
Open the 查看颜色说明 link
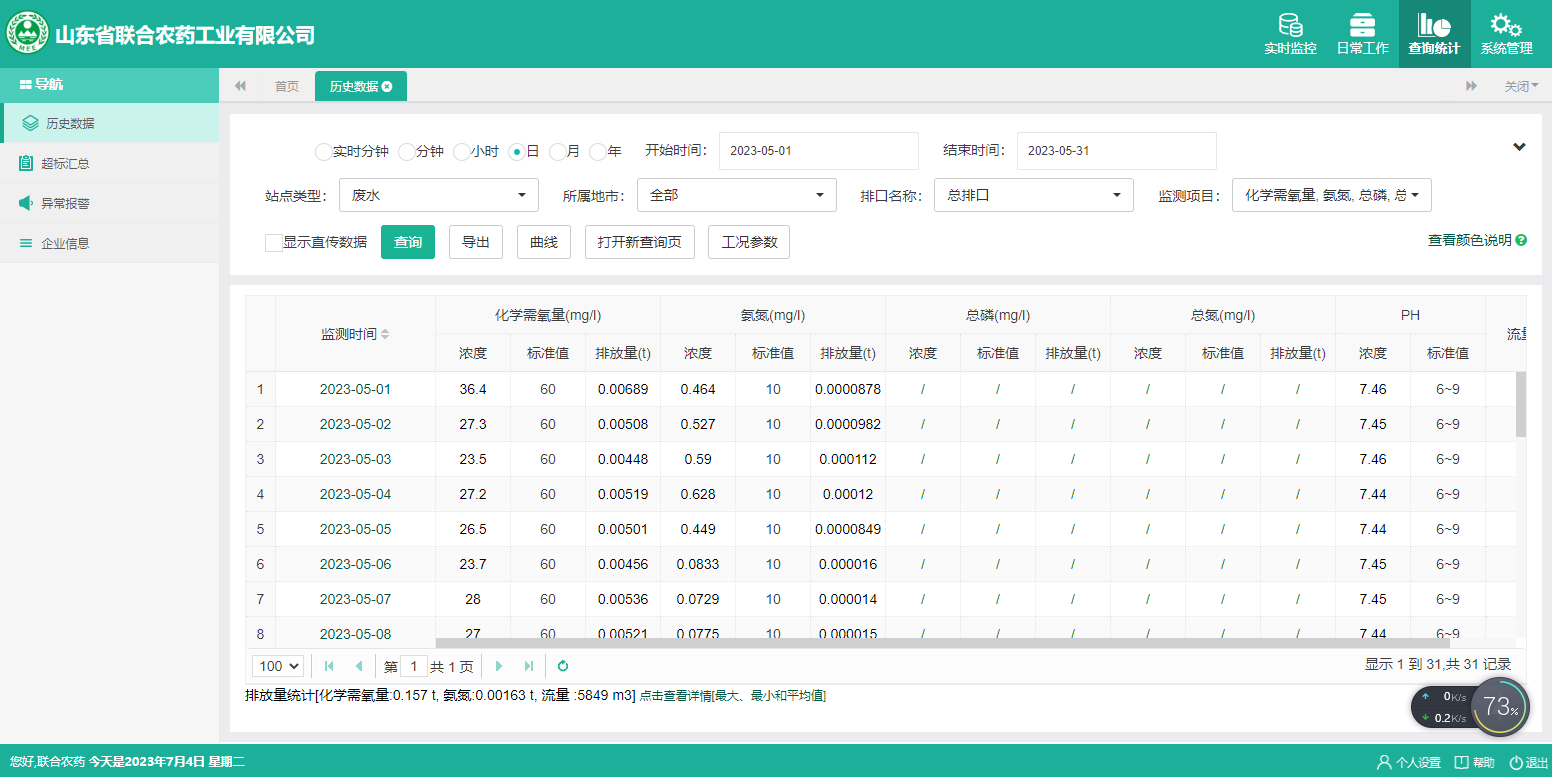[x=1469, y=241]
